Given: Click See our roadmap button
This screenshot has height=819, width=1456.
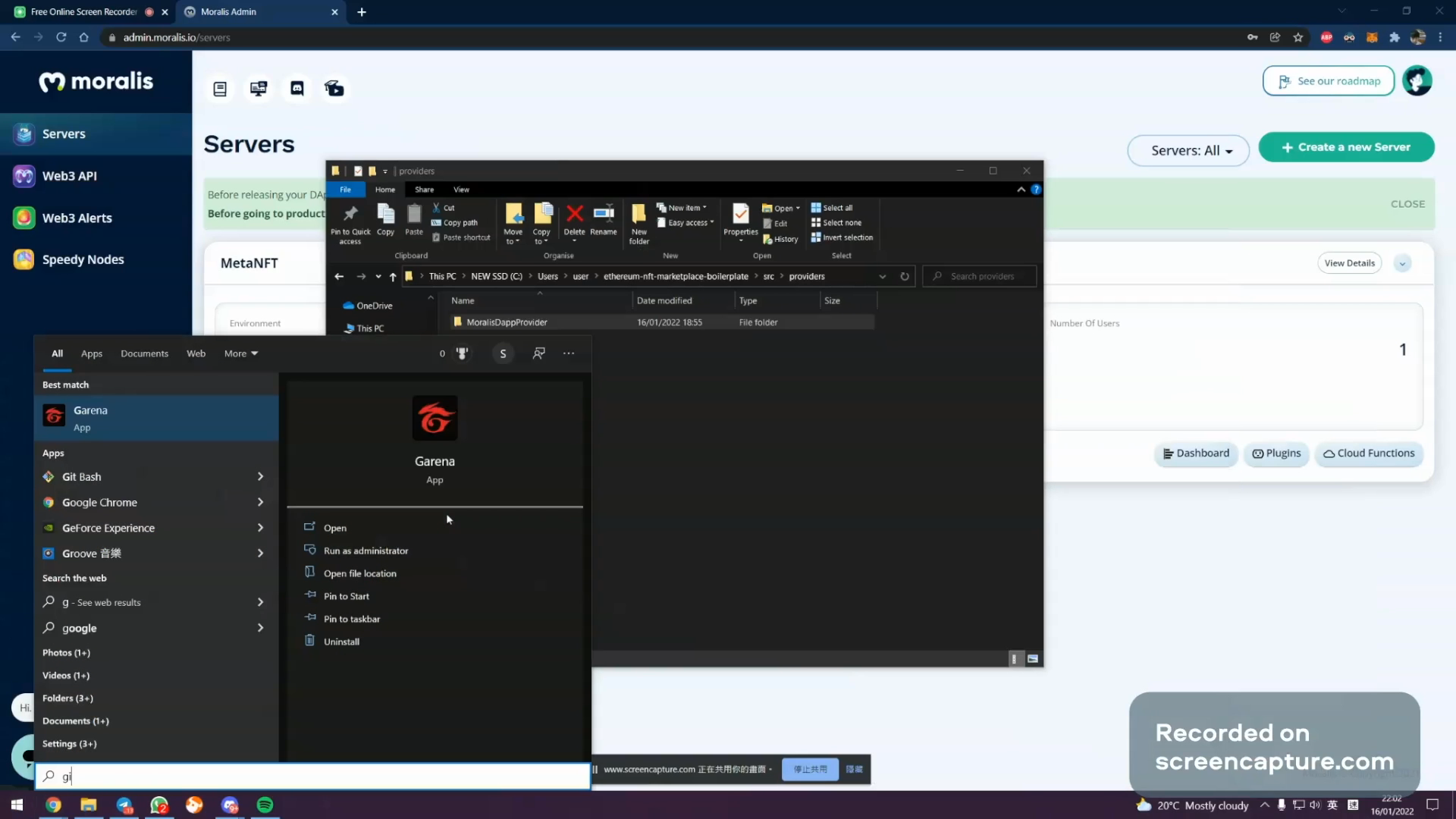Looking at the screenshot, I should 1329,81.
